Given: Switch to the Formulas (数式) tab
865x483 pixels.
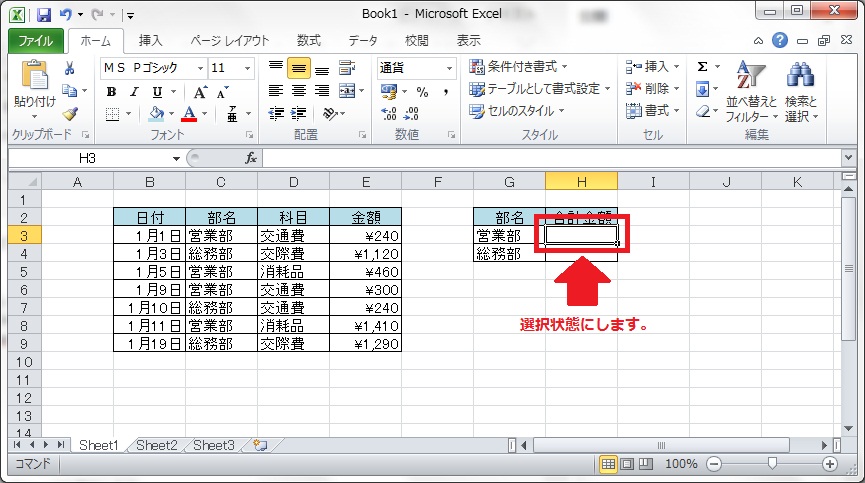Looking at the screenshot, I should tap(308, 40).
